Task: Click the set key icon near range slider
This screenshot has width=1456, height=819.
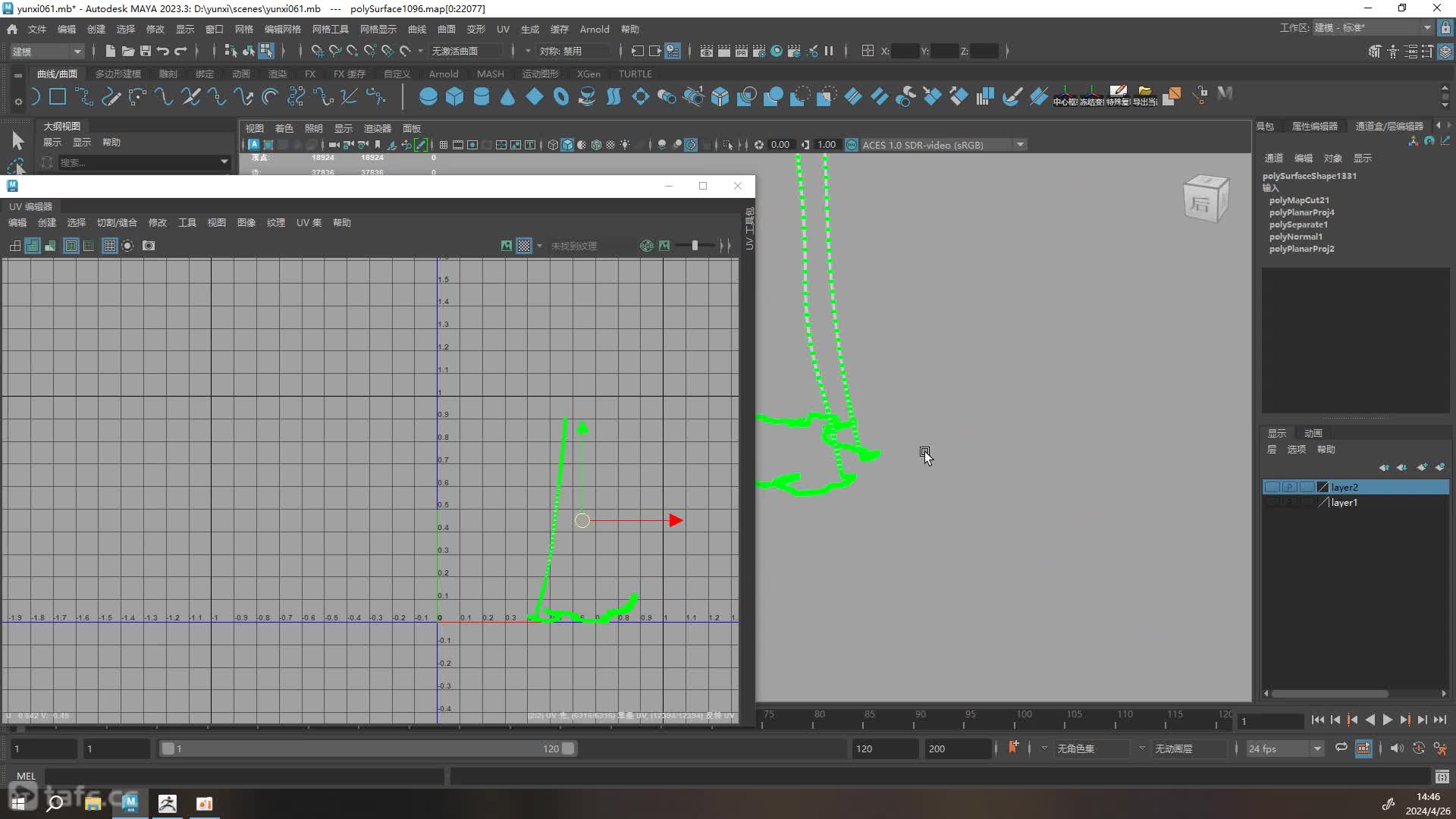Action: pyautogui.click(x=1013, y=748)
